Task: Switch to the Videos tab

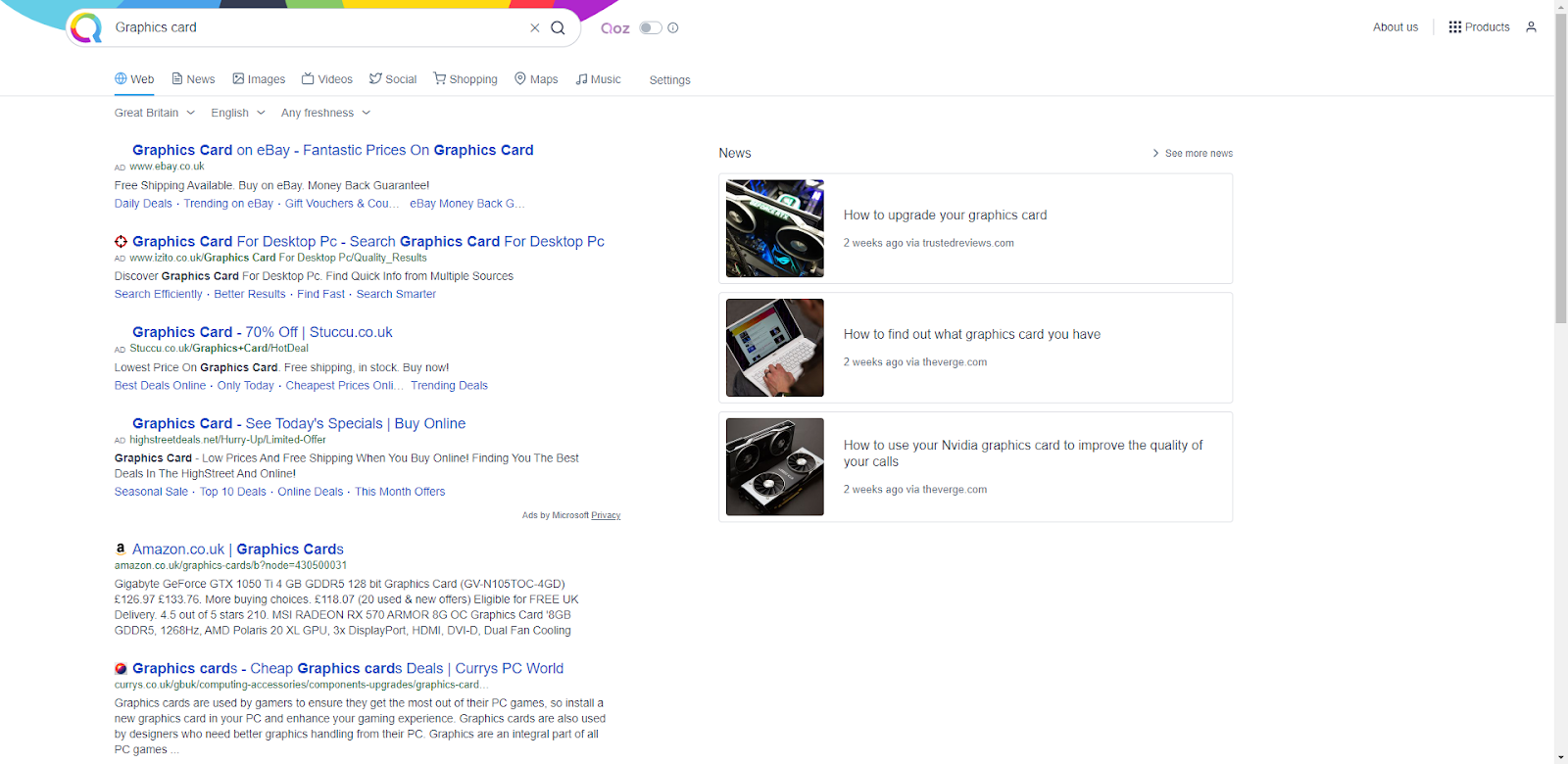Action: pyautogui.click(x=327, y=79)
